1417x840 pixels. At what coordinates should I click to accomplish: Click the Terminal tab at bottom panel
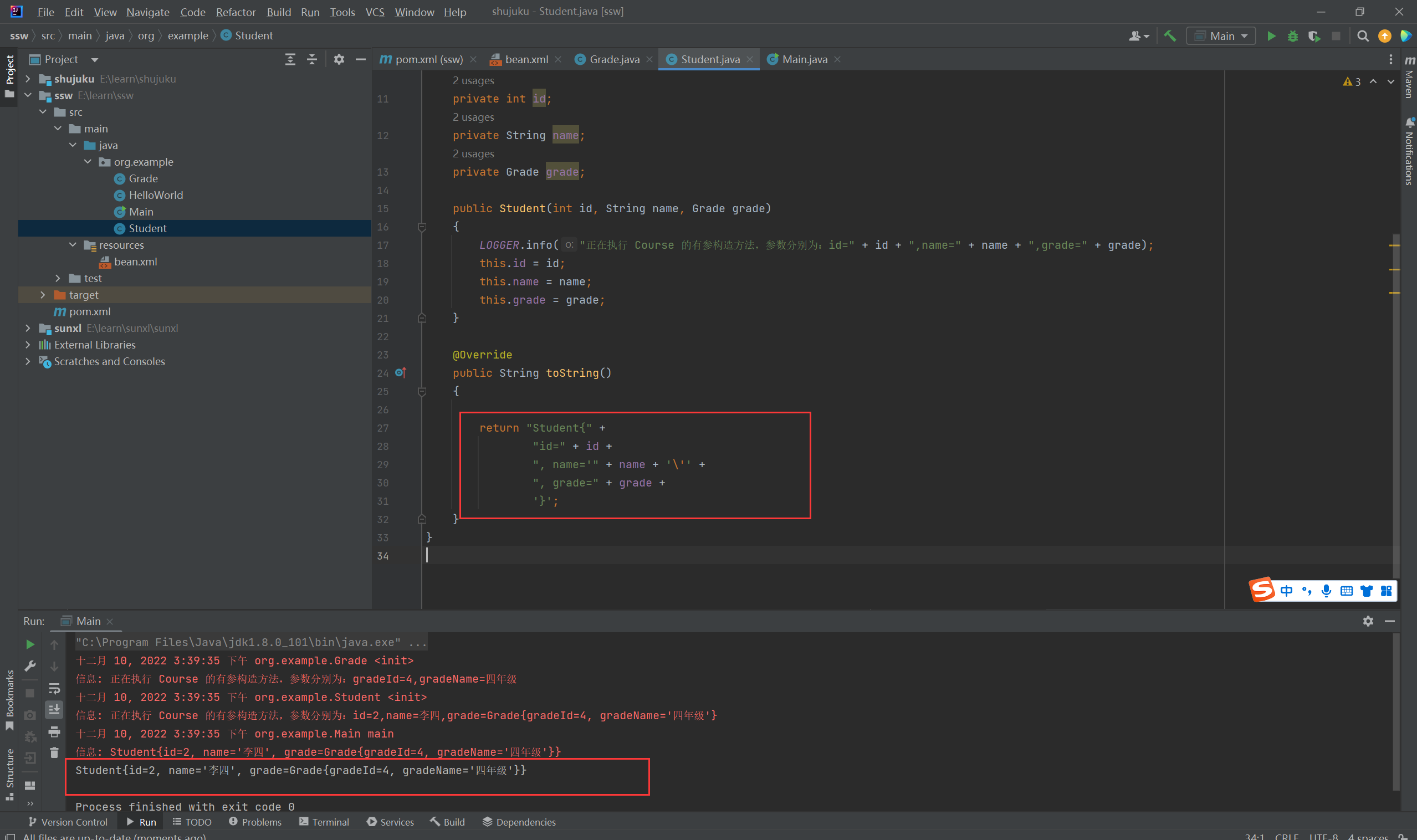(x=329, y=822)
